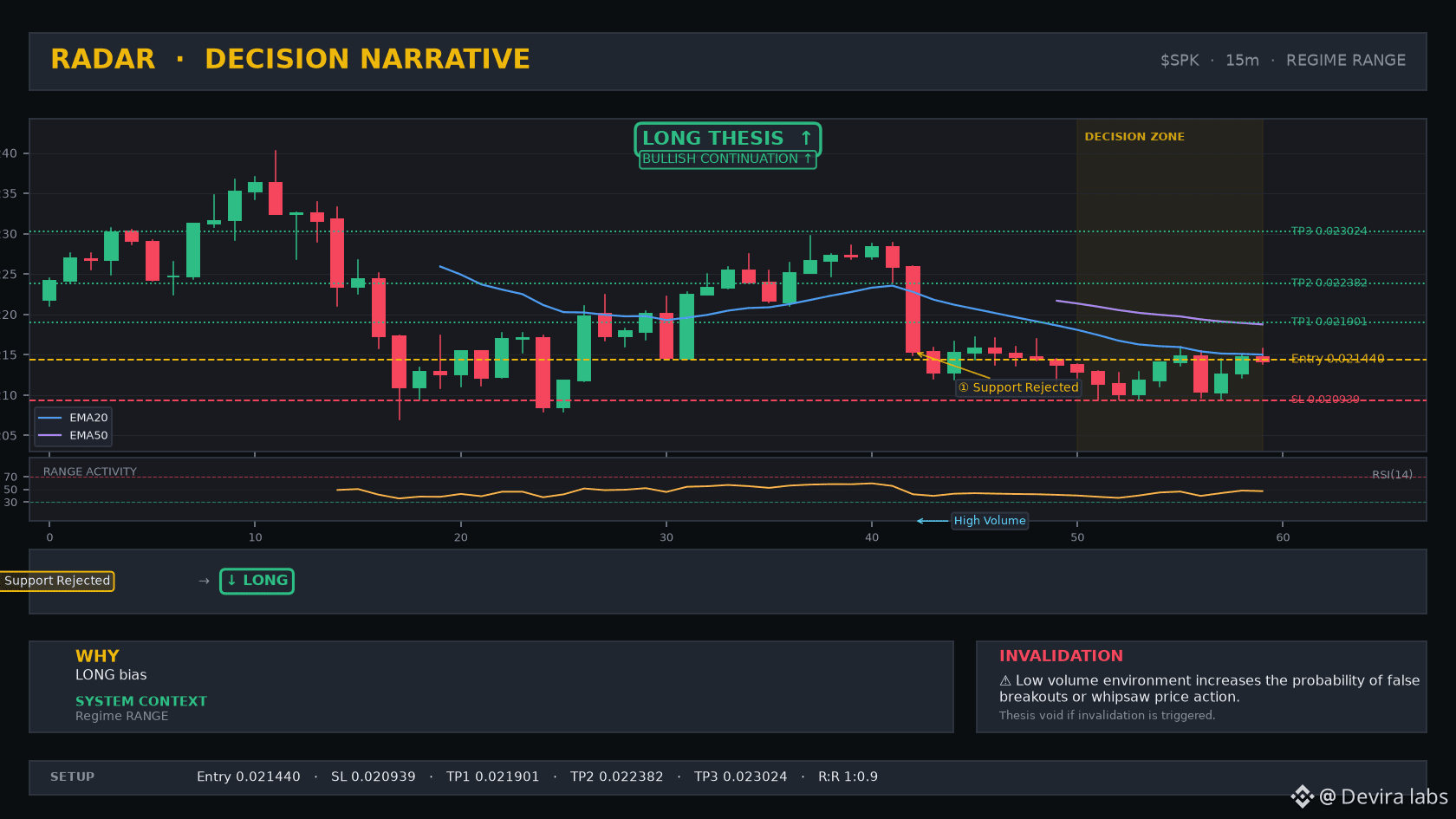This screenshot has width=1456, height=819.
Task: Click TP1 0.021901 in the setup bar
Action: click(x=492, y=777)
